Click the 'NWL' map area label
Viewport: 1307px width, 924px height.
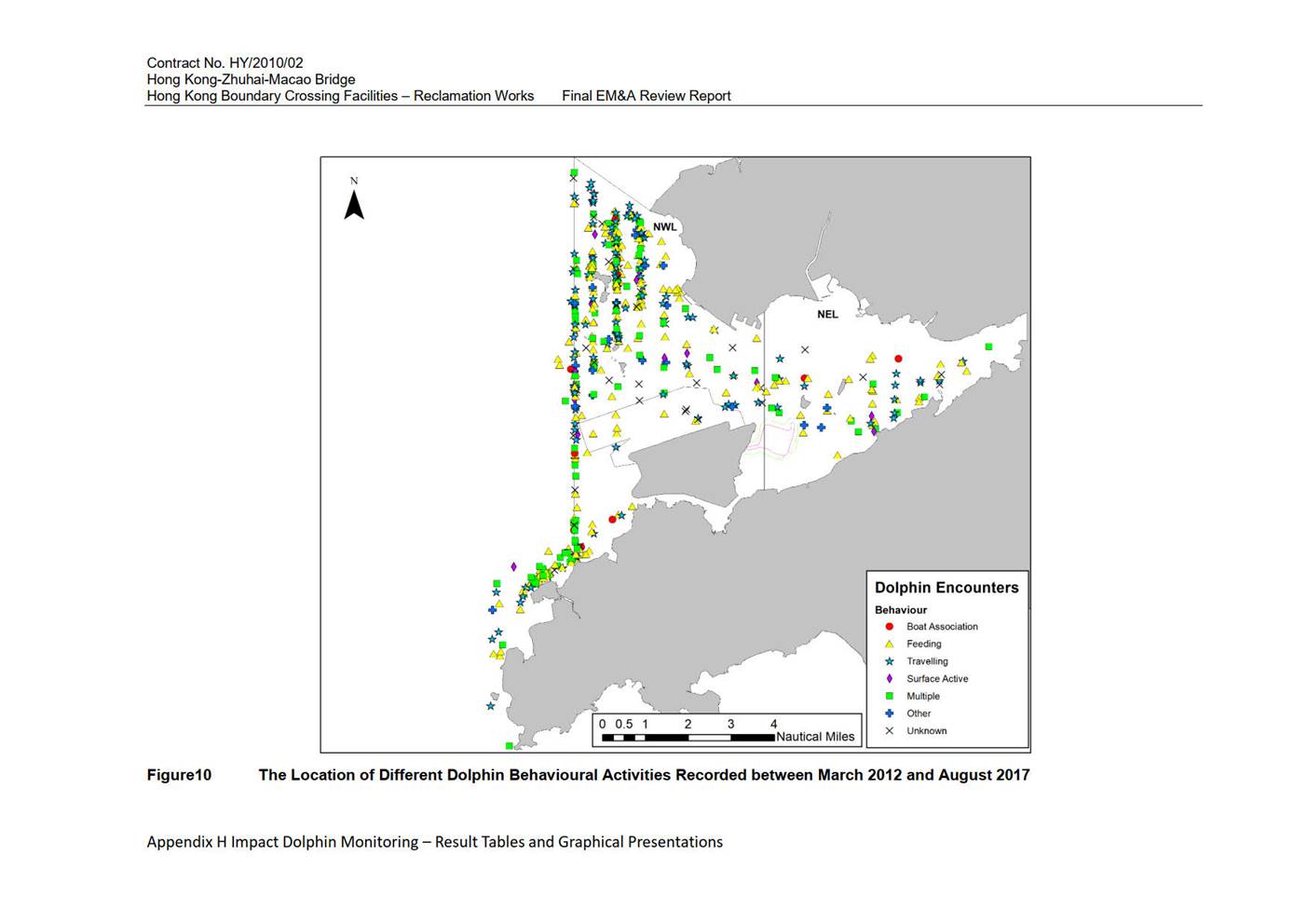click(665, 227)
